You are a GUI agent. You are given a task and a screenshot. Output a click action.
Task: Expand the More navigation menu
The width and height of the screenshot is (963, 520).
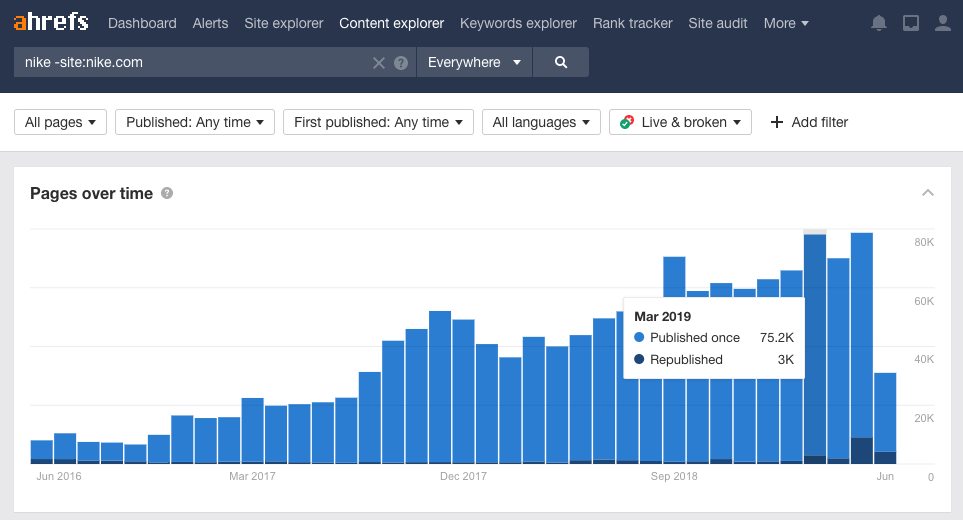tap(786, 23)
